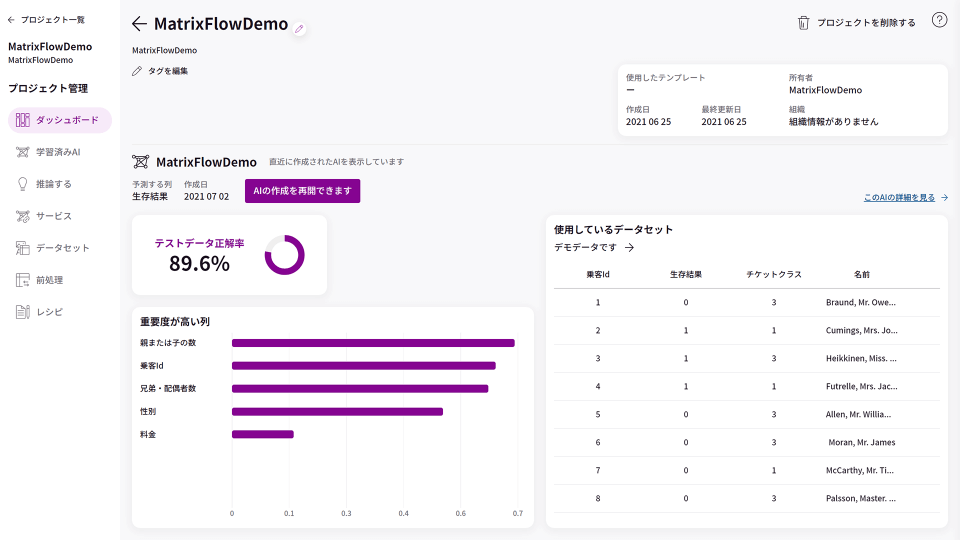Click the 名前 column header
This screenshot has height=540, width=960.
tap(862, 274)
